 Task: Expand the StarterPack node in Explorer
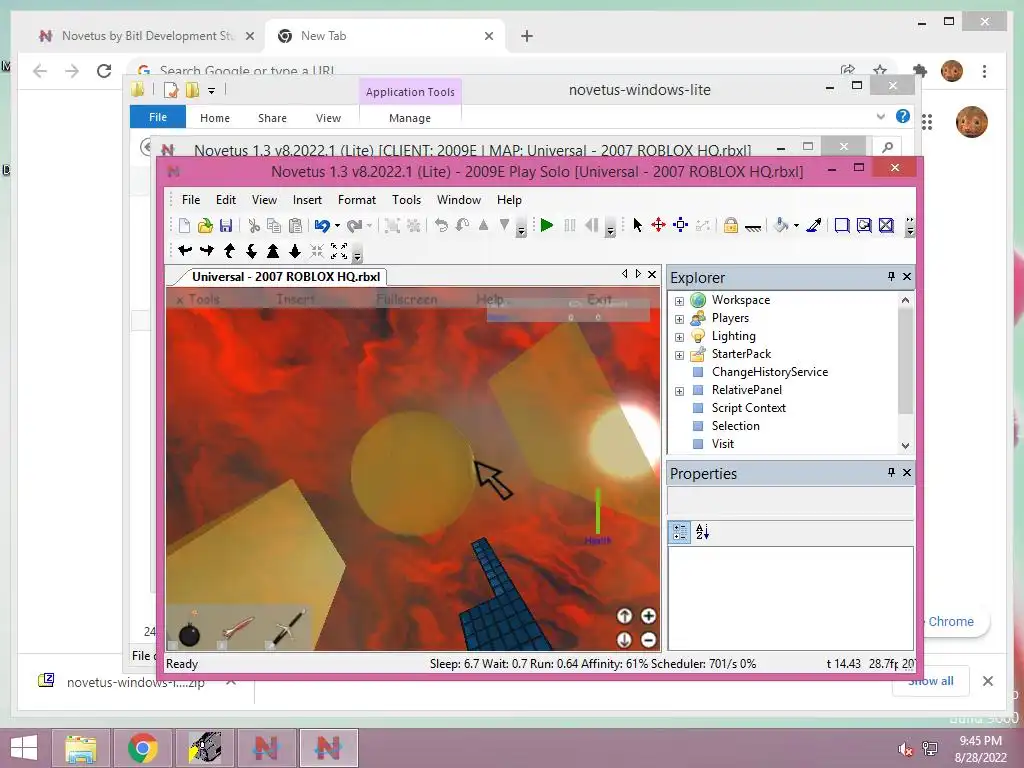click(679, 355)
